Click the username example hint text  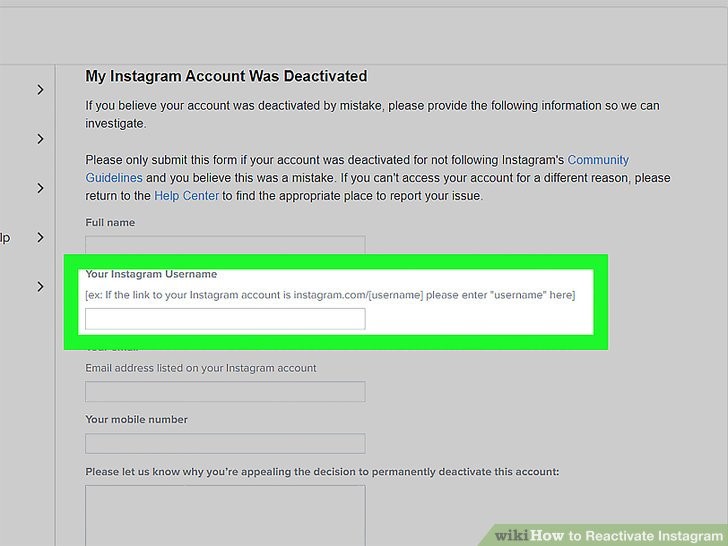[330, 295]
